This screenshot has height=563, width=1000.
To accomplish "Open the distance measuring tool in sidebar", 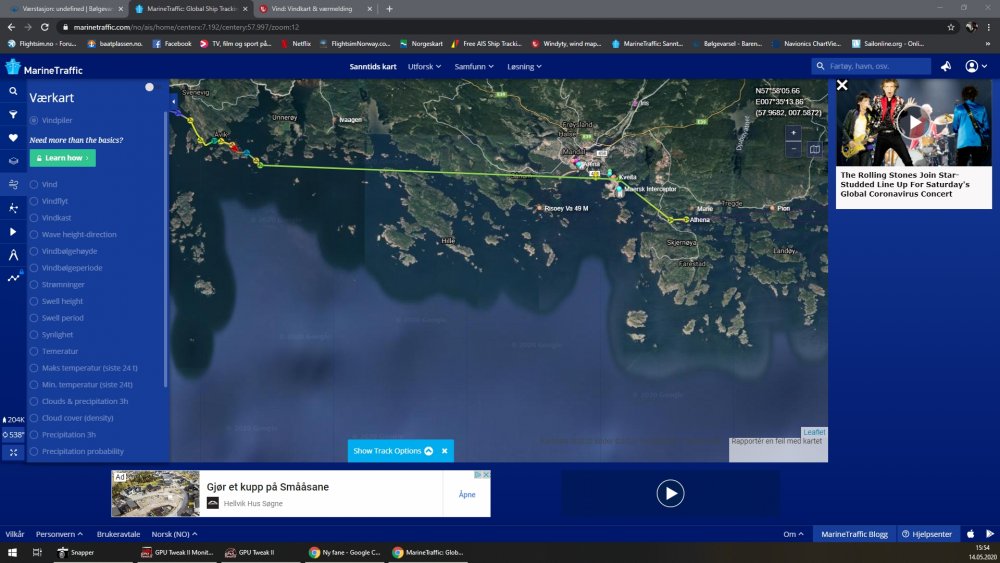I will pyautogui.click(x=13, y=255).
